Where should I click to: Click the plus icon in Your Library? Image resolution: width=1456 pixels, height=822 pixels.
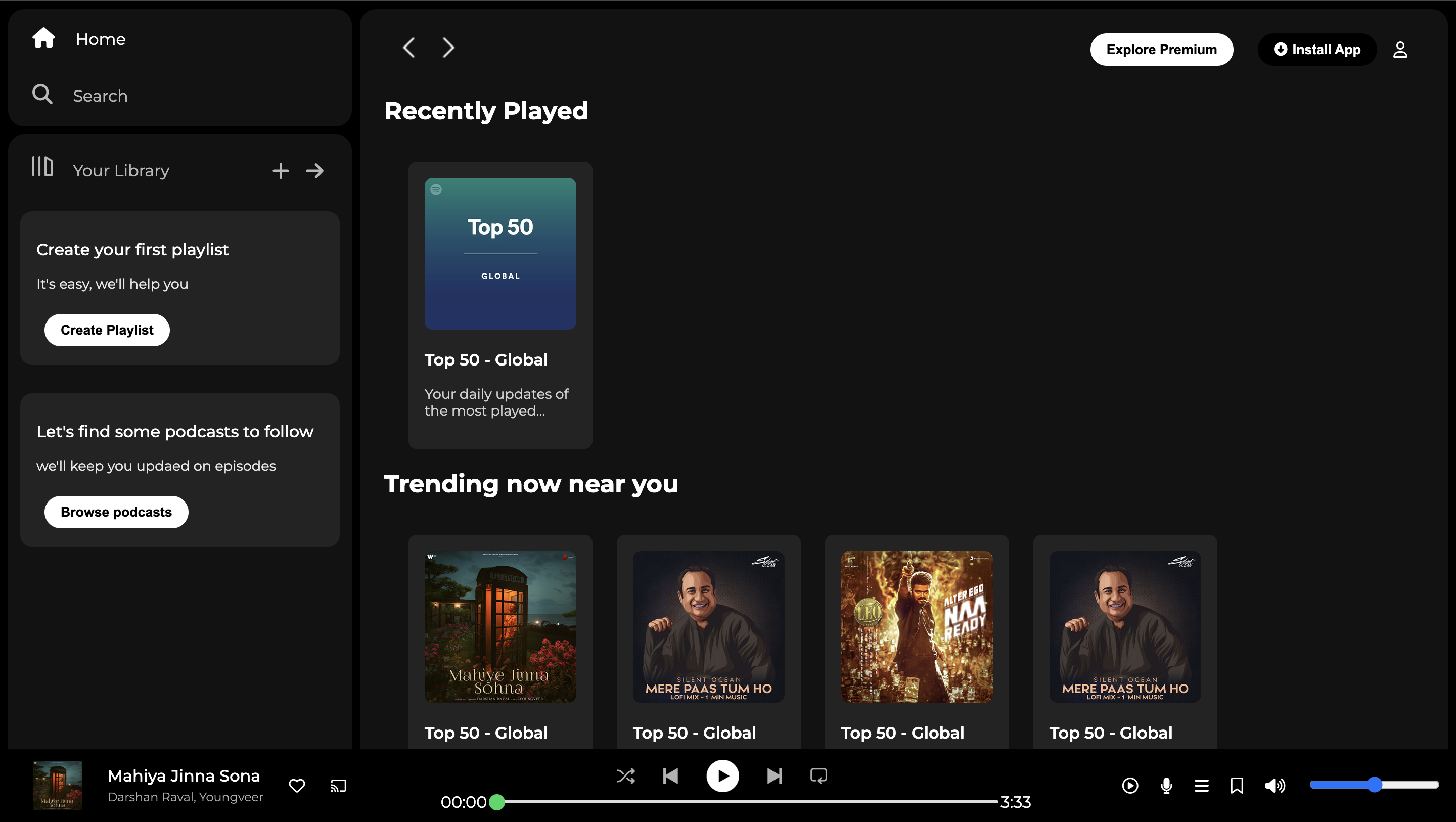pos(281,171)
